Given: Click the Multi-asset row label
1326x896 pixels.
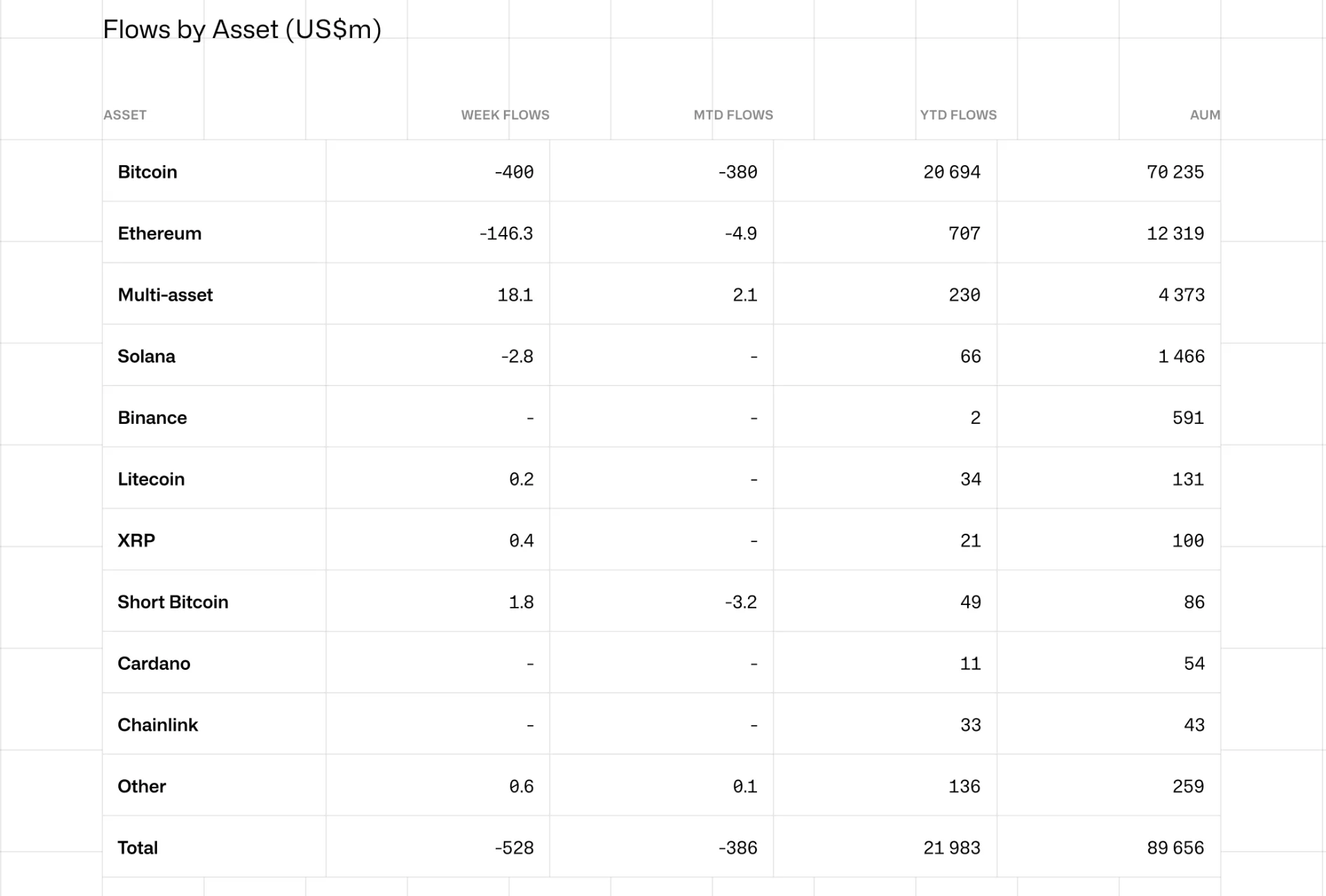Looking at the screenshot, I should (x=165, y=295).
